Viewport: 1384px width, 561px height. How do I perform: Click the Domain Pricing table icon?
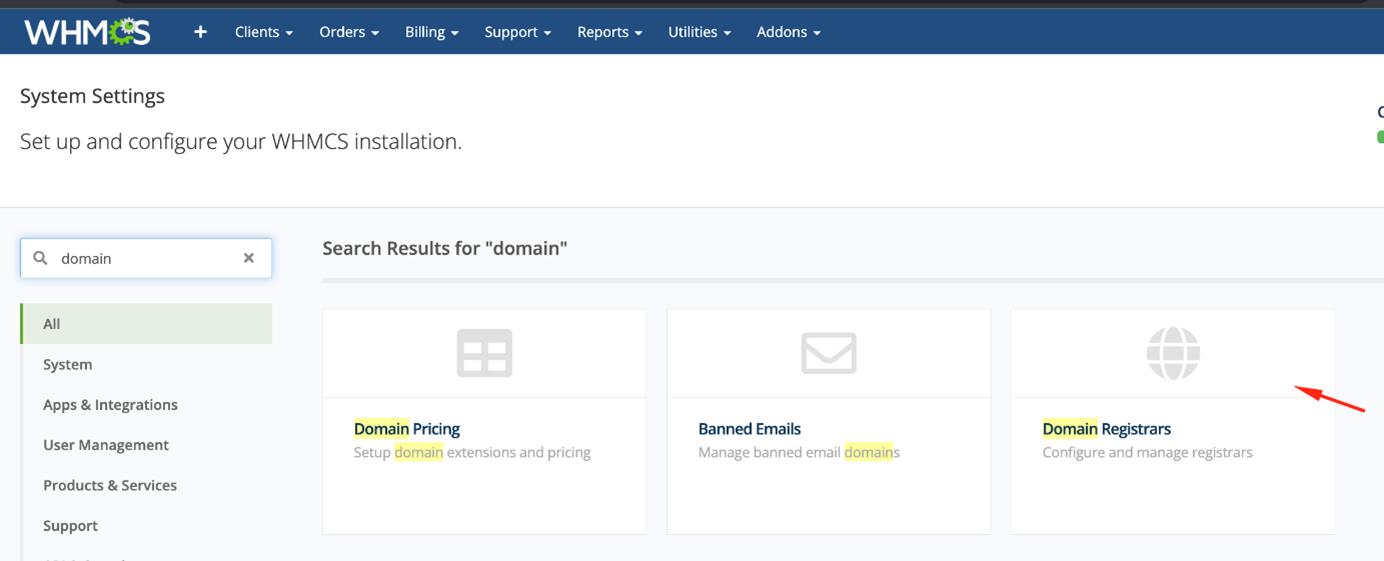(484, 353)
